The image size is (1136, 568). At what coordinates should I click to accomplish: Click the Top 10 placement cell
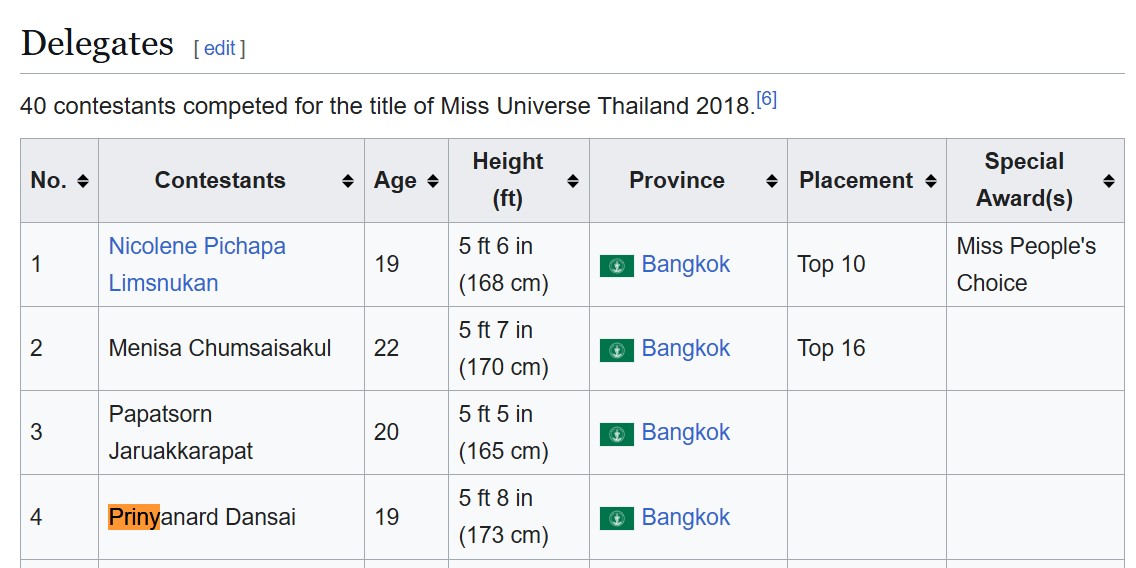coord(831,265)
